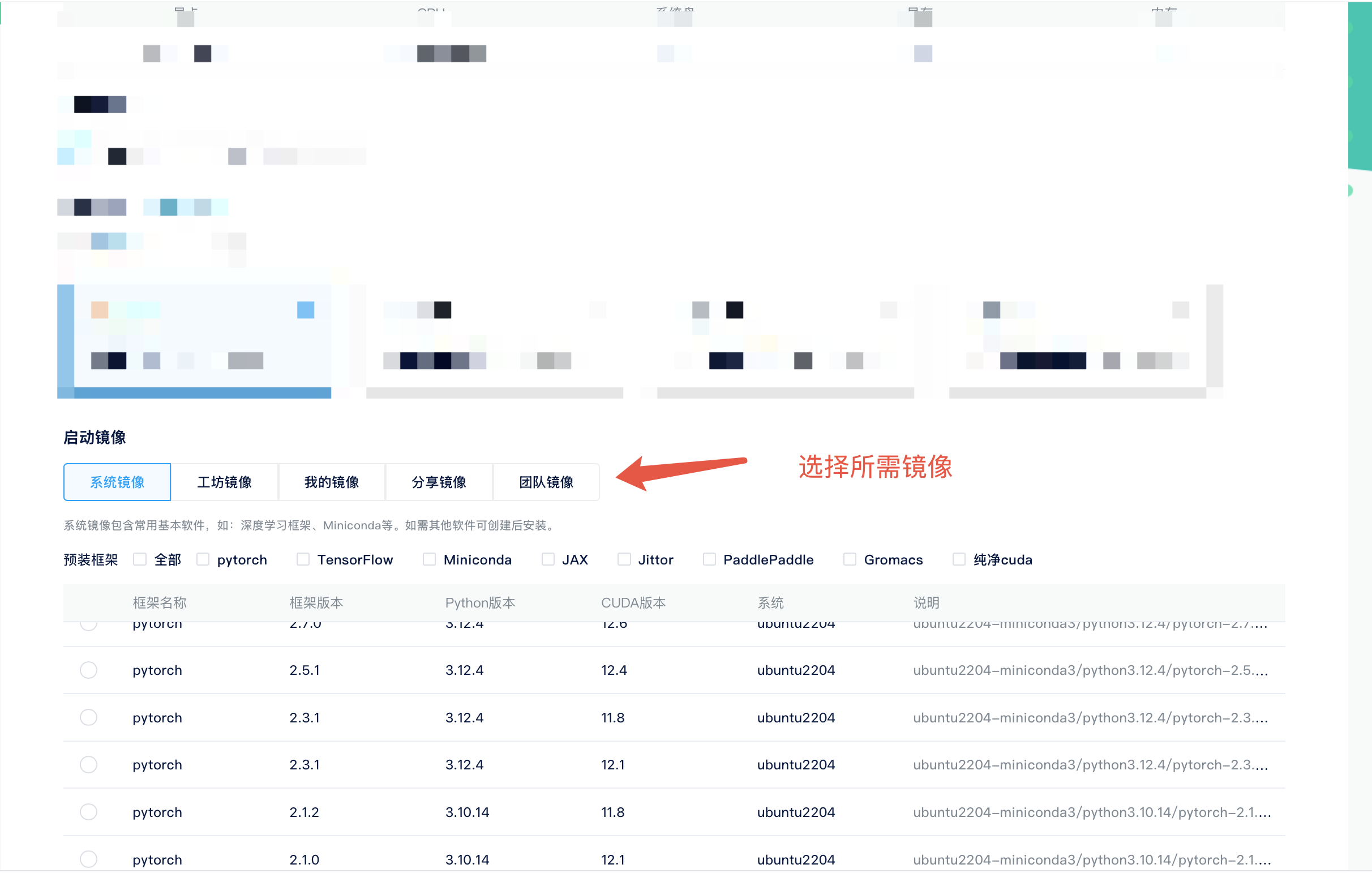This screenshot has height=873, width=1372.
Task: Select the pytorch 2.1.0 image radio button
Action: point(88,859)
